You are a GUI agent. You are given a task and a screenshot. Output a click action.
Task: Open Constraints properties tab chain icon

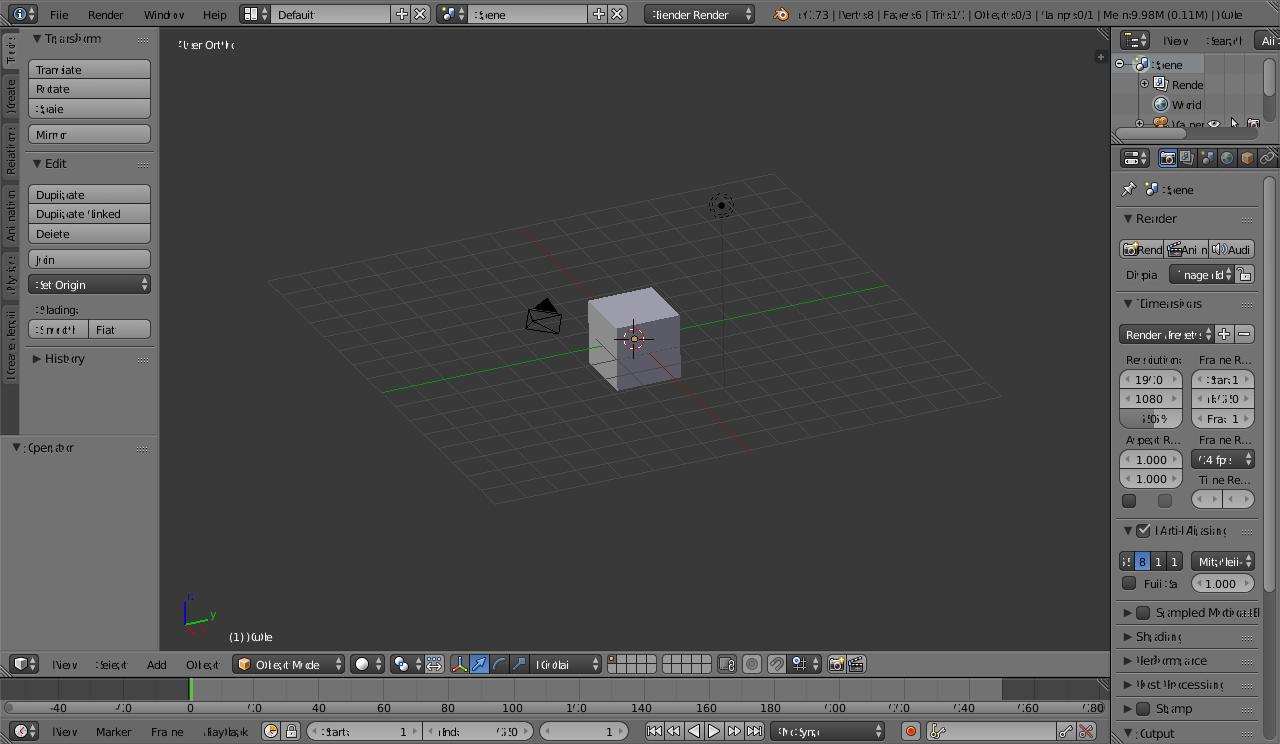coord(1267,158)
